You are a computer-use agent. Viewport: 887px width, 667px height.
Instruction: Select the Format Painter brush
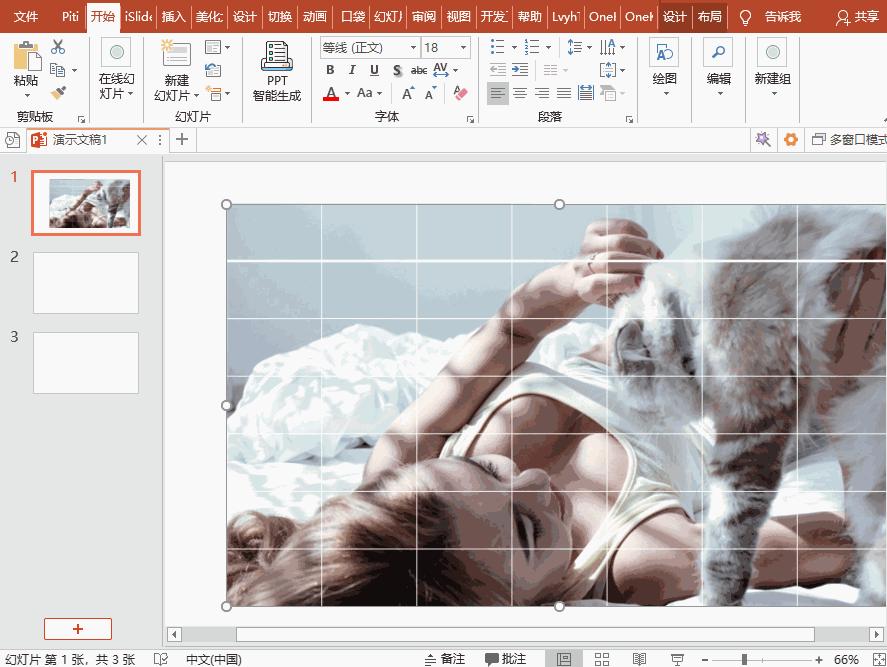[58, 93]
